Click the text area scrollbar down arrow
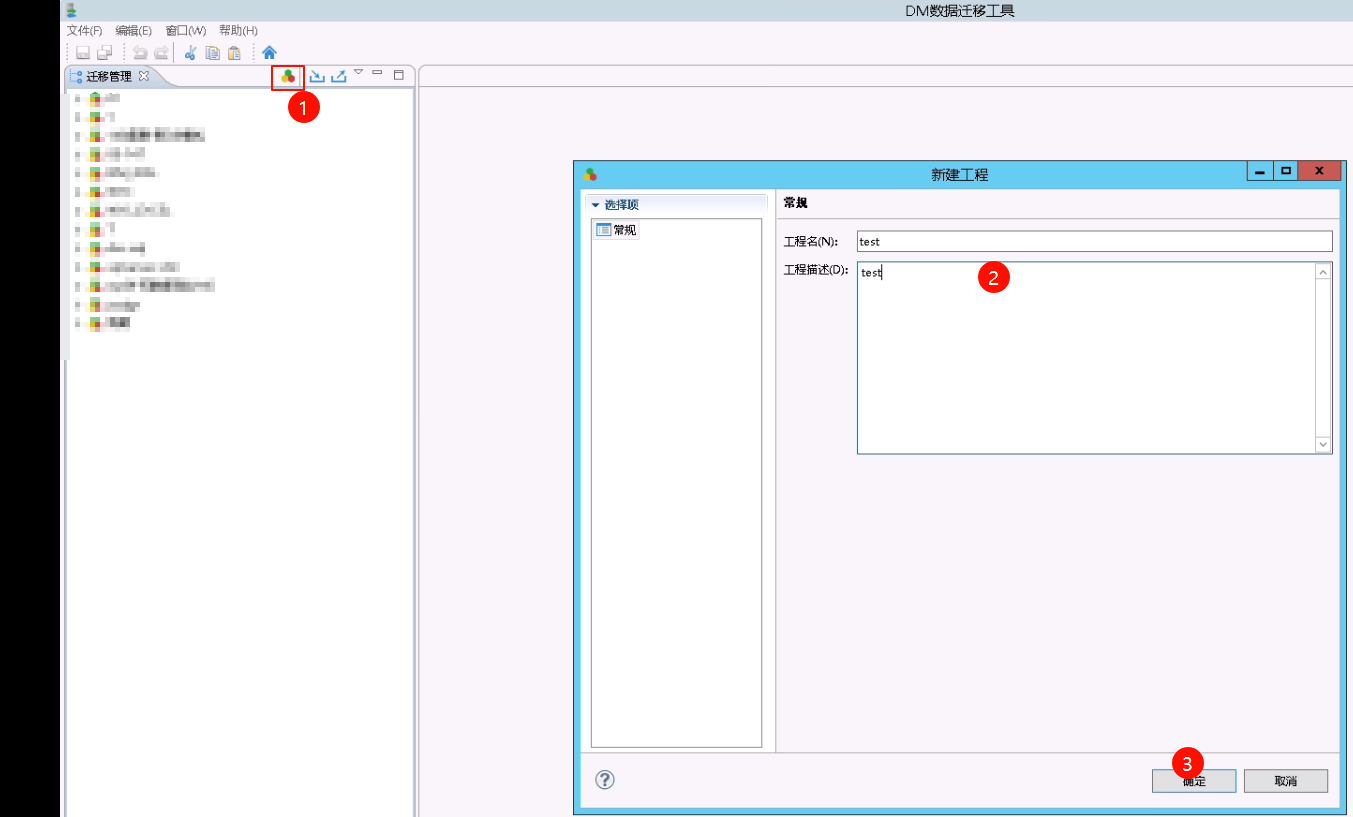This screenshot has height=817, width=1353. [x=1321, y=444]
